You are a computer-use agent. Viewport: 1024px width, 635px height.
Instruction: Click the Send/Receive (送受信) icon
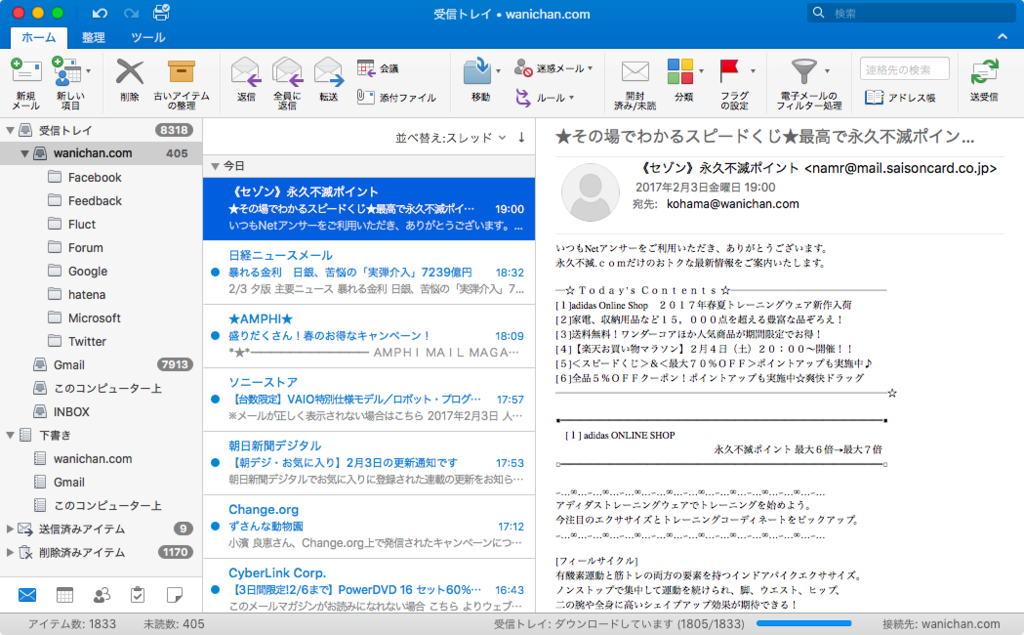984,72
